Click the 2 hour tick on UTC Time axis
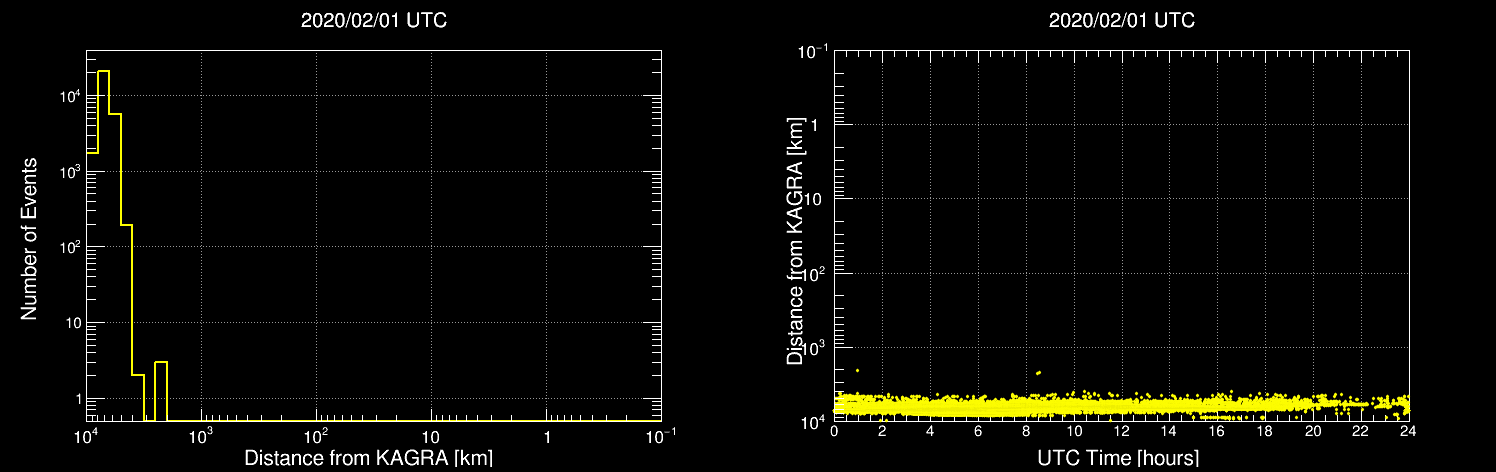 click(x=882, y=432)
